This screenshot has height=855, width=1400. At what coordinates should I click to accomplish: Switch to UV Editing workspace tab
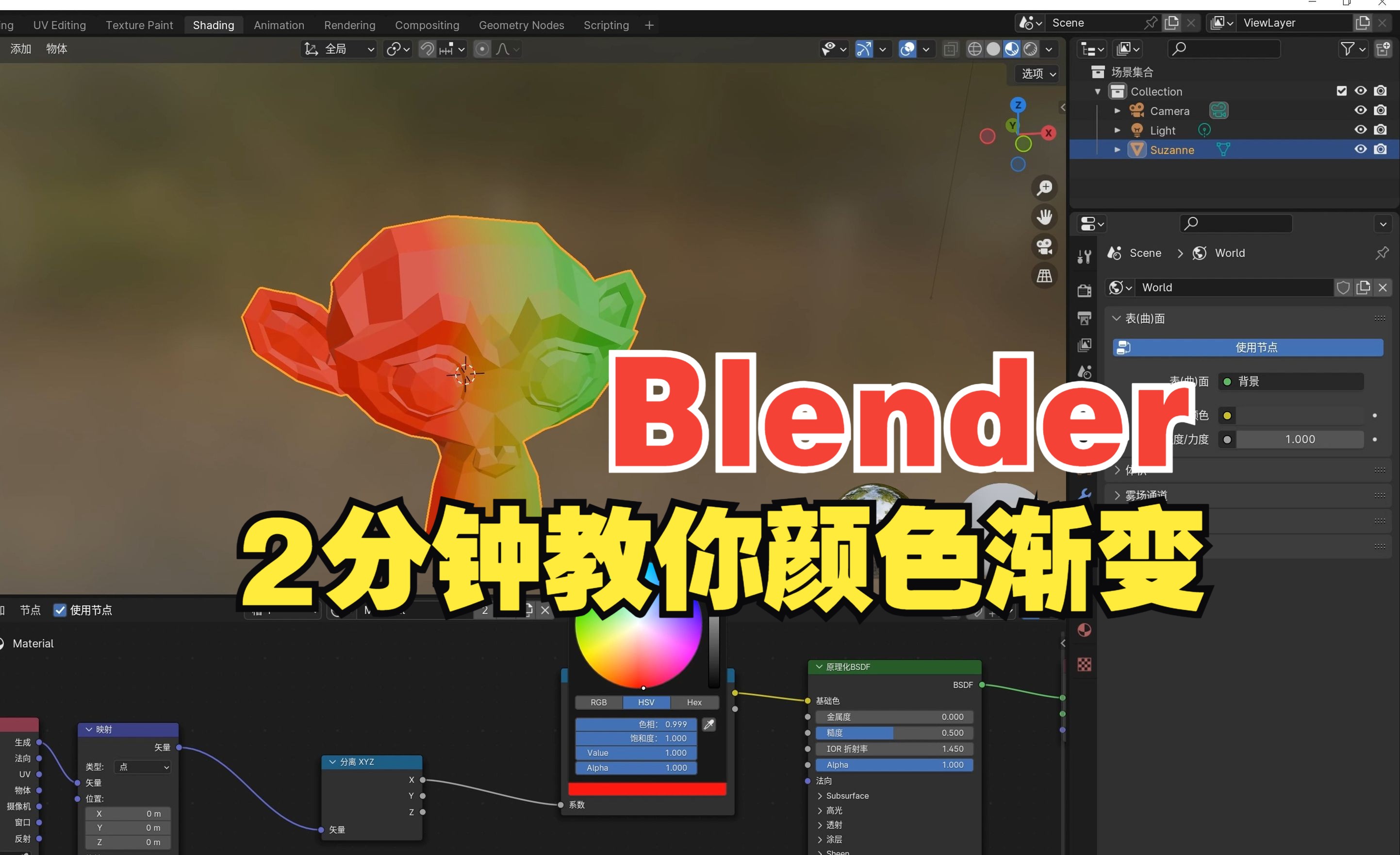(60, 25)
